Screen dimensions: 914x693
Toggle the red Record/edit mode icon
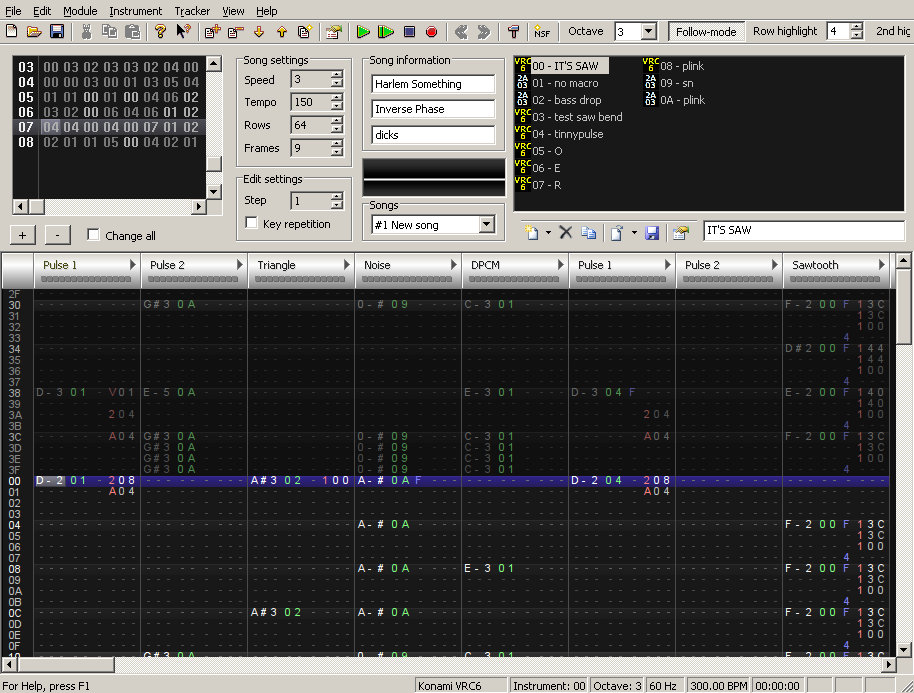(431, 32)
